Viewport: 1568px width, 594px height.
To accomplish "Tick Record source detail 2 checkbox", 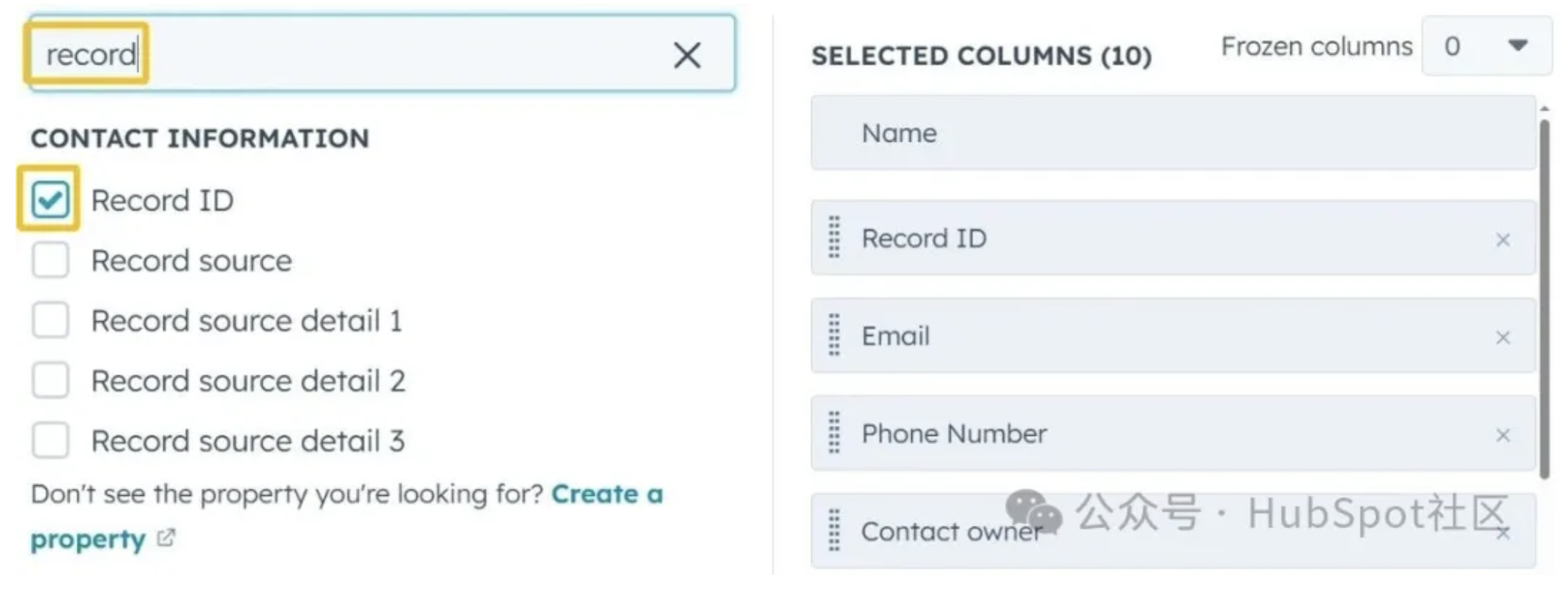I will (x=50, y=380).
